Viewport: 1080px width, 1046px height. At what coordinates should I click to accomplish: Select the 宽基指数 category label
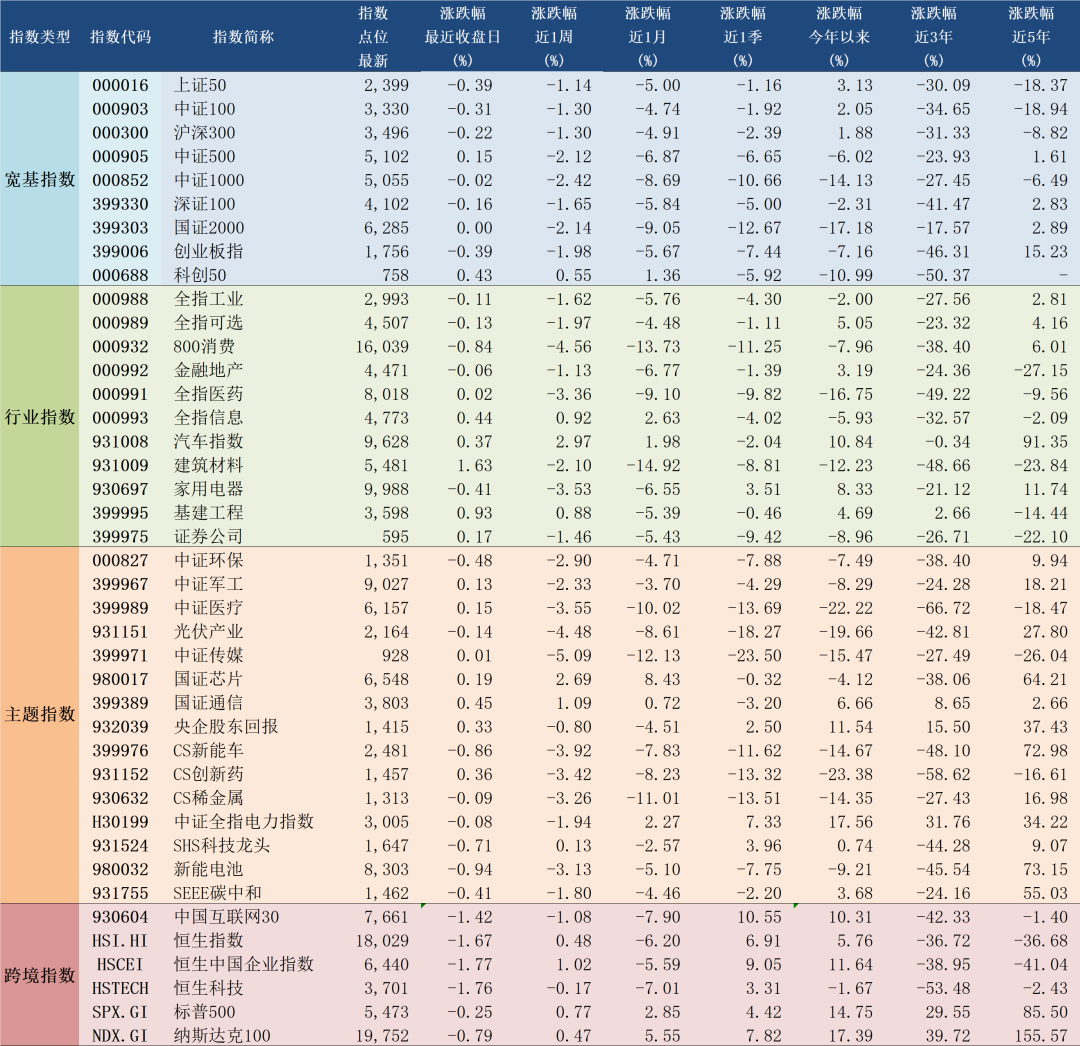(x=40, y=180)
